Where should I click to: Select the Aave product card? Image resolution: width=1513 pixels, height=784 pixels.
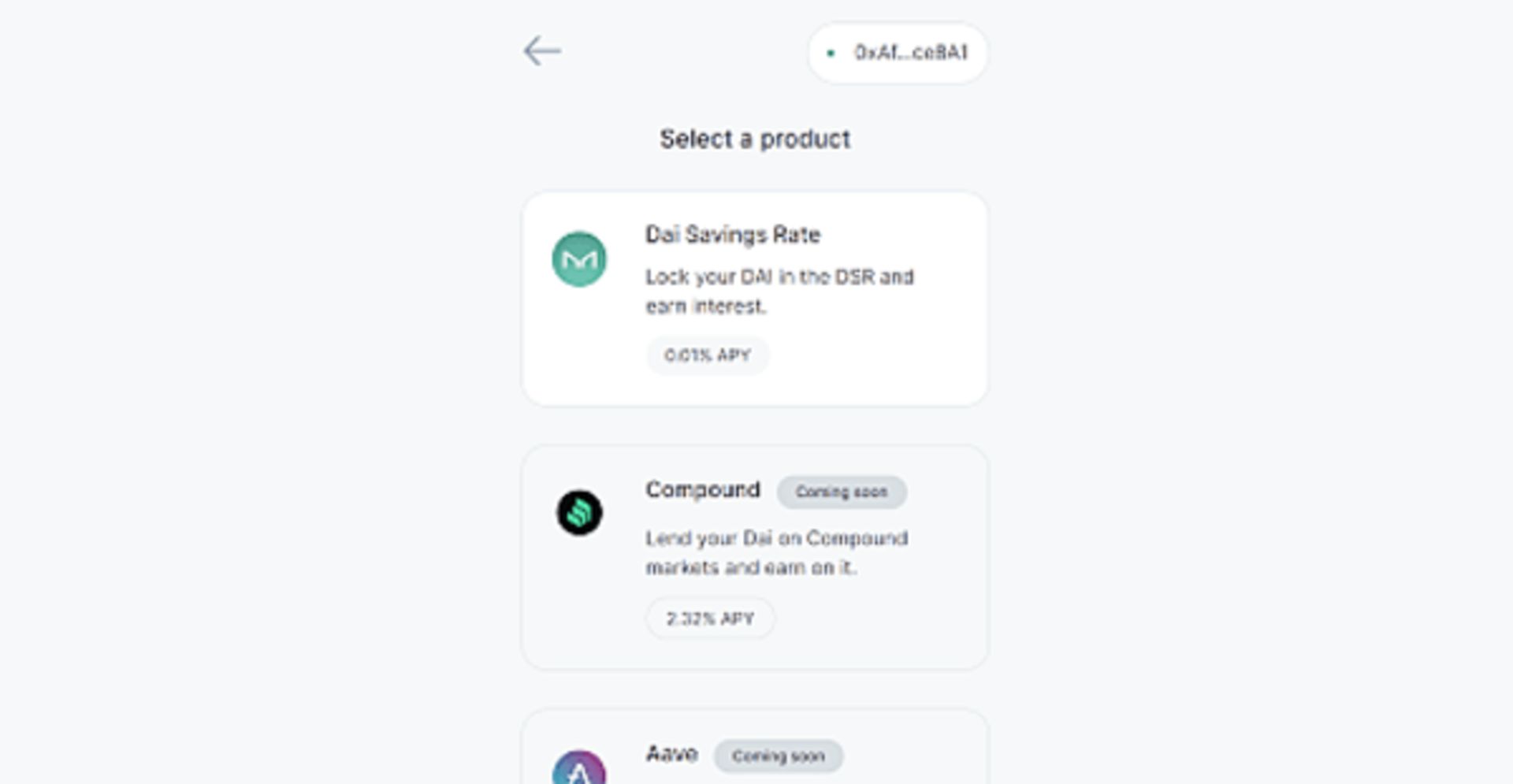pyautogui.click(x=755, y=746)
